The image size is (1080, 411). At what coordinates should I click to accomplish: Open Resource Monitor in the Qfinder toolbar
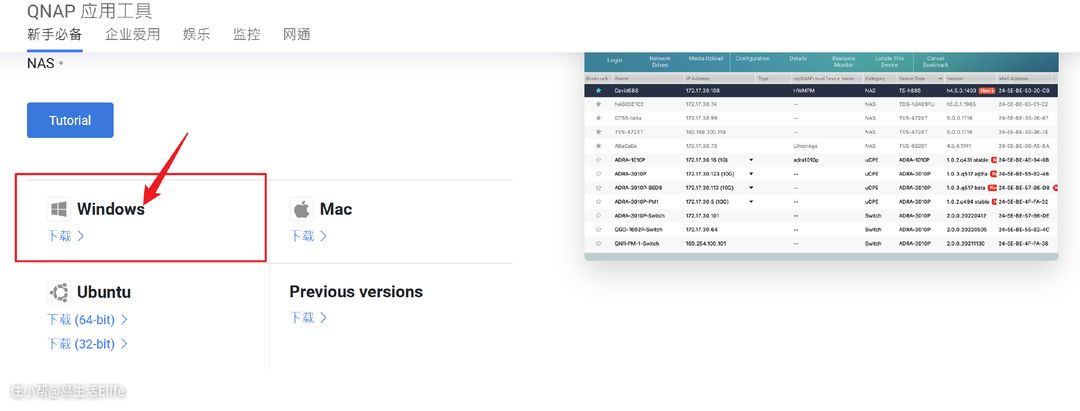click(843, 60)
